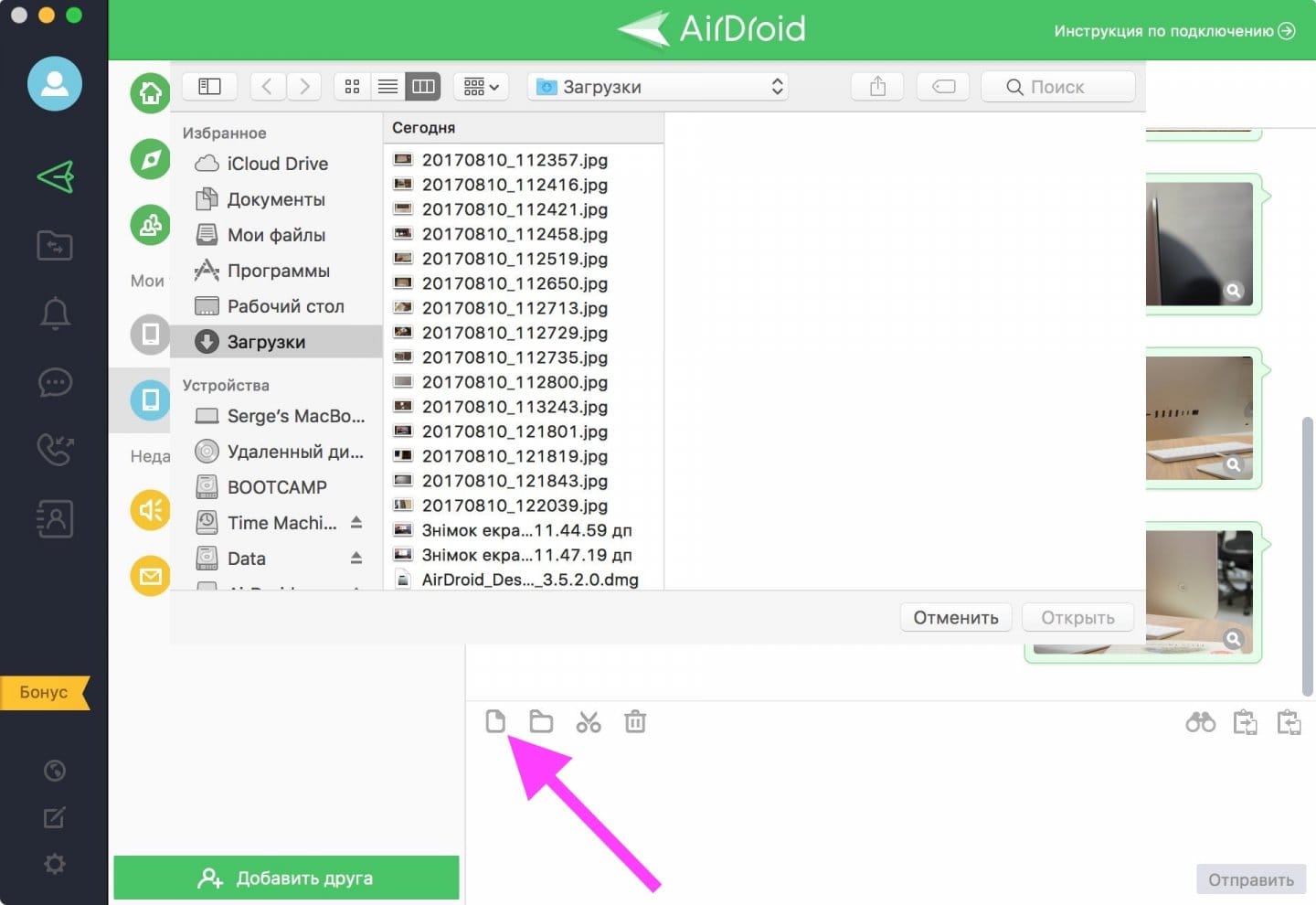This screenshot has width=1316, height=905.
Task: Click the send folder icon
Action: (541, 721)
